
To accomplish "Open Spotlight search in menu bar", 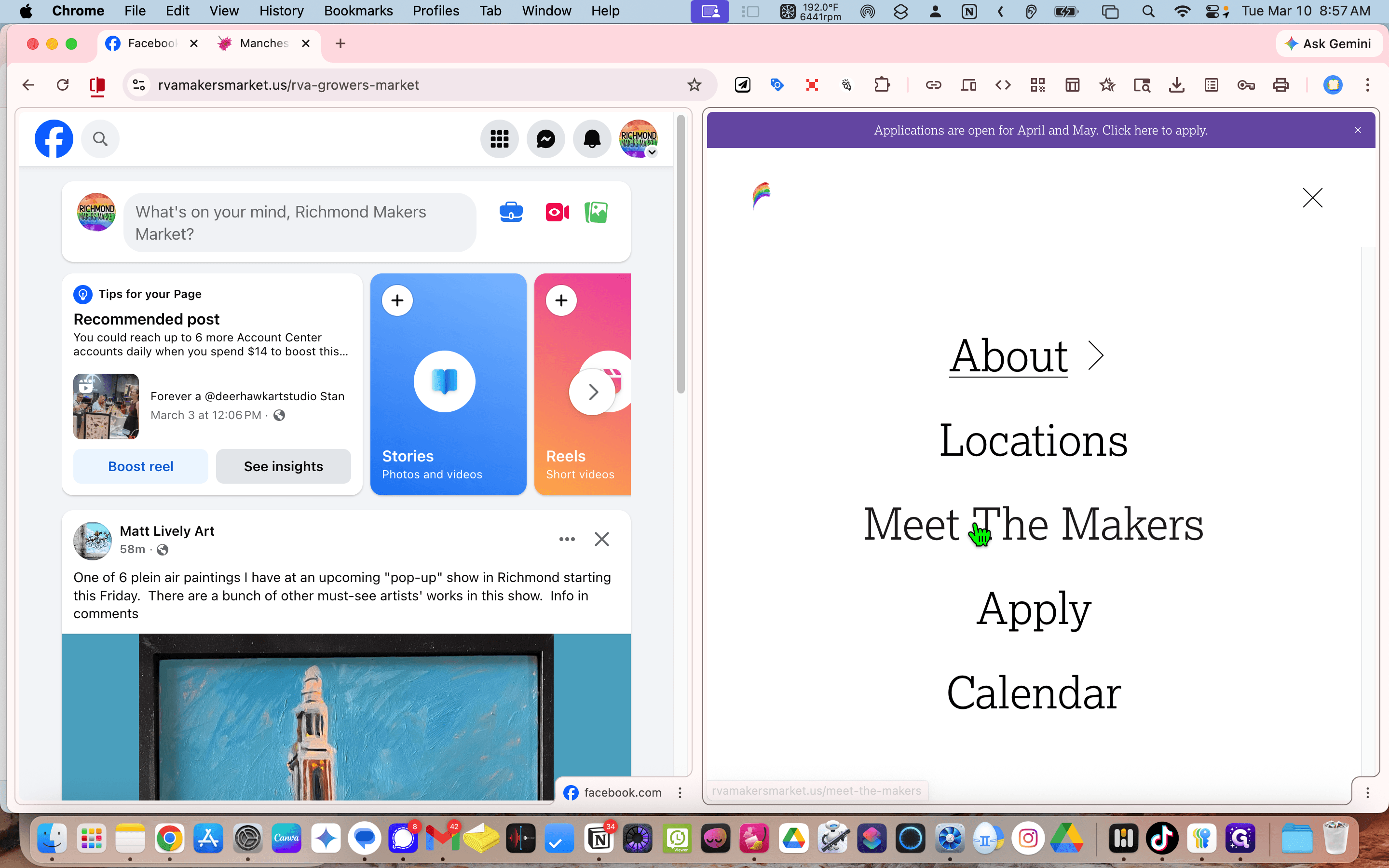I will tap(1148, 11).
